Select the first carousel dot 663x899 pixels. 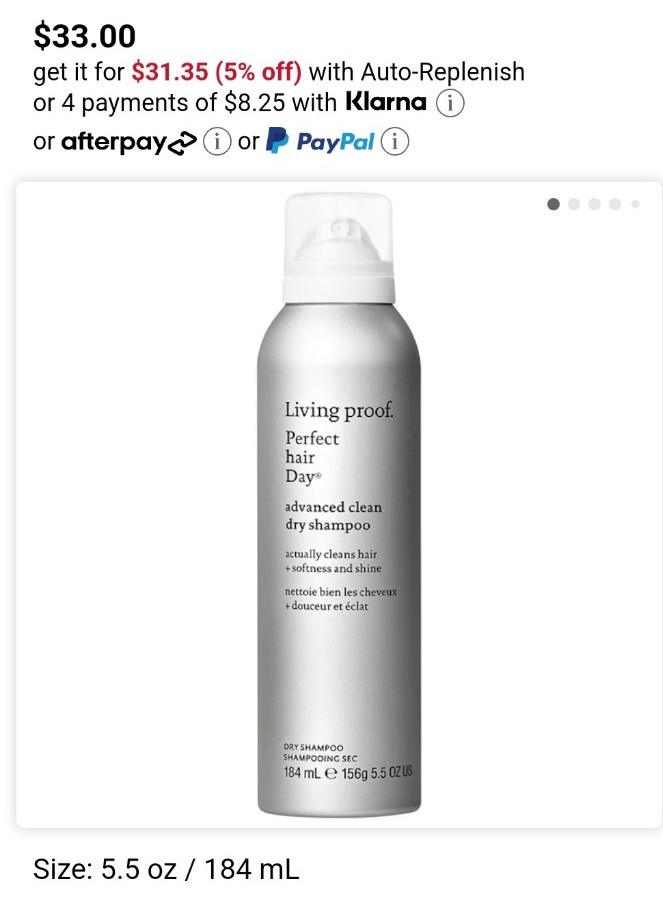tap(553, 204)
